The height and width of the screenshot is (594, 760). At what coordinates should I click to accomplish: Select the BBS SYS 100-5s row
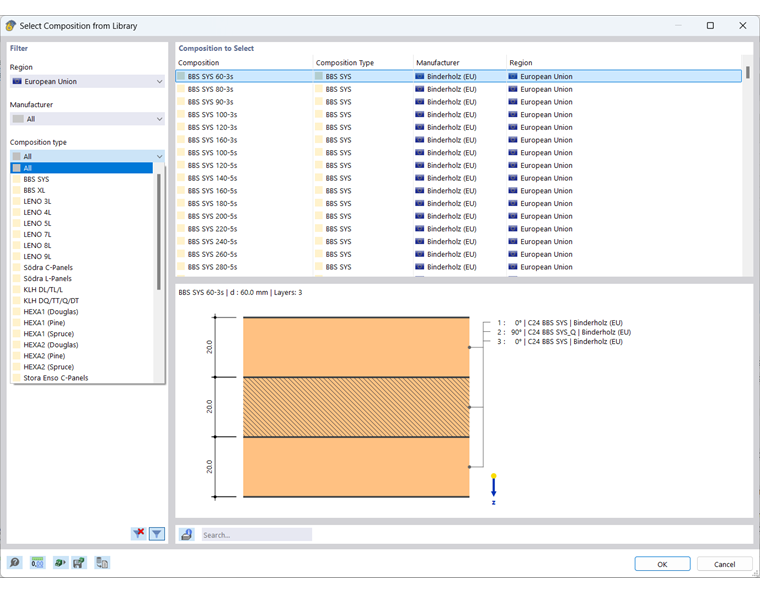click(458, 153)
